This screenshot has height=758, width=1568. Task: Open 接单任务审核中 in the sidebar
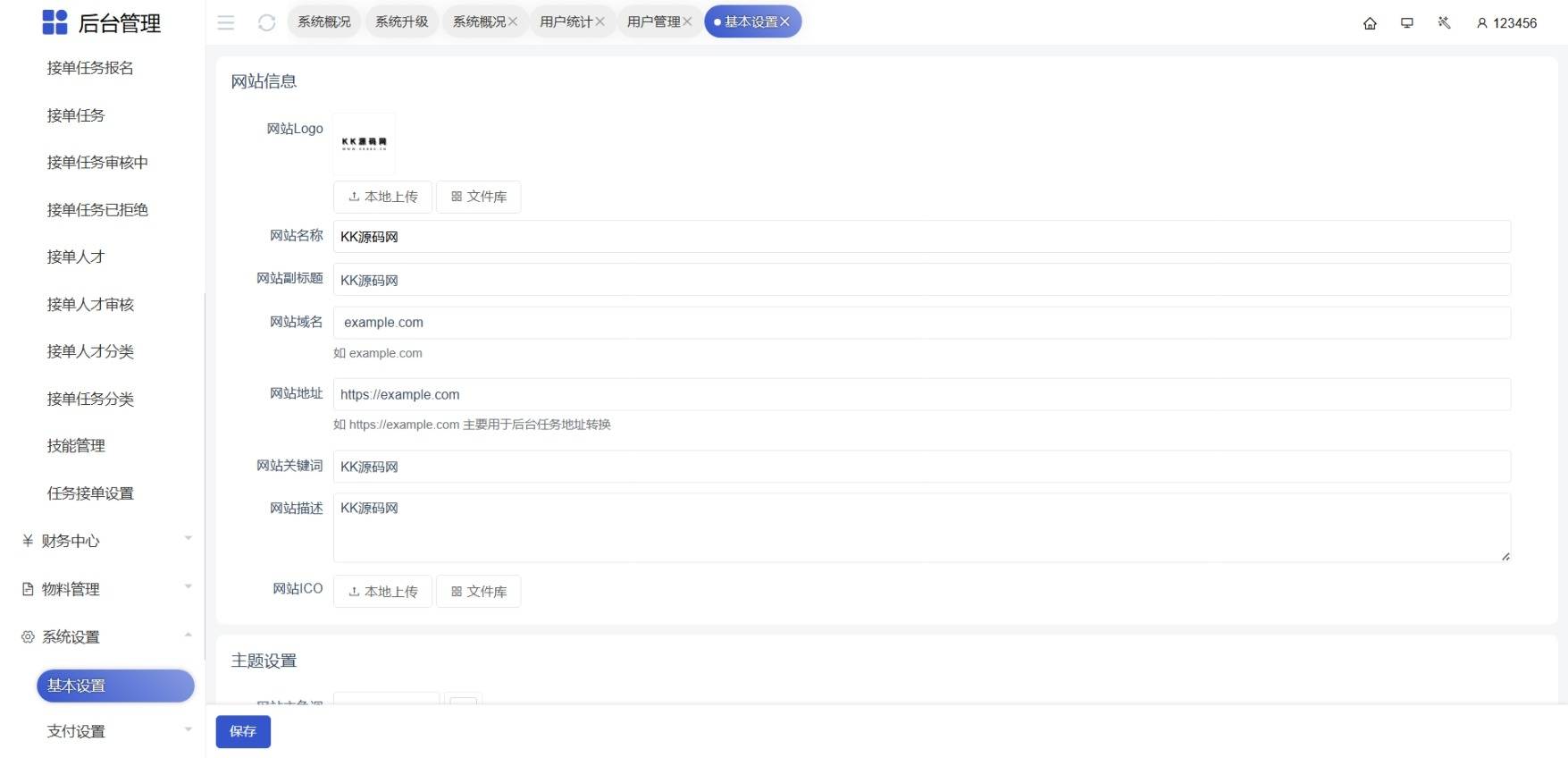97,163
